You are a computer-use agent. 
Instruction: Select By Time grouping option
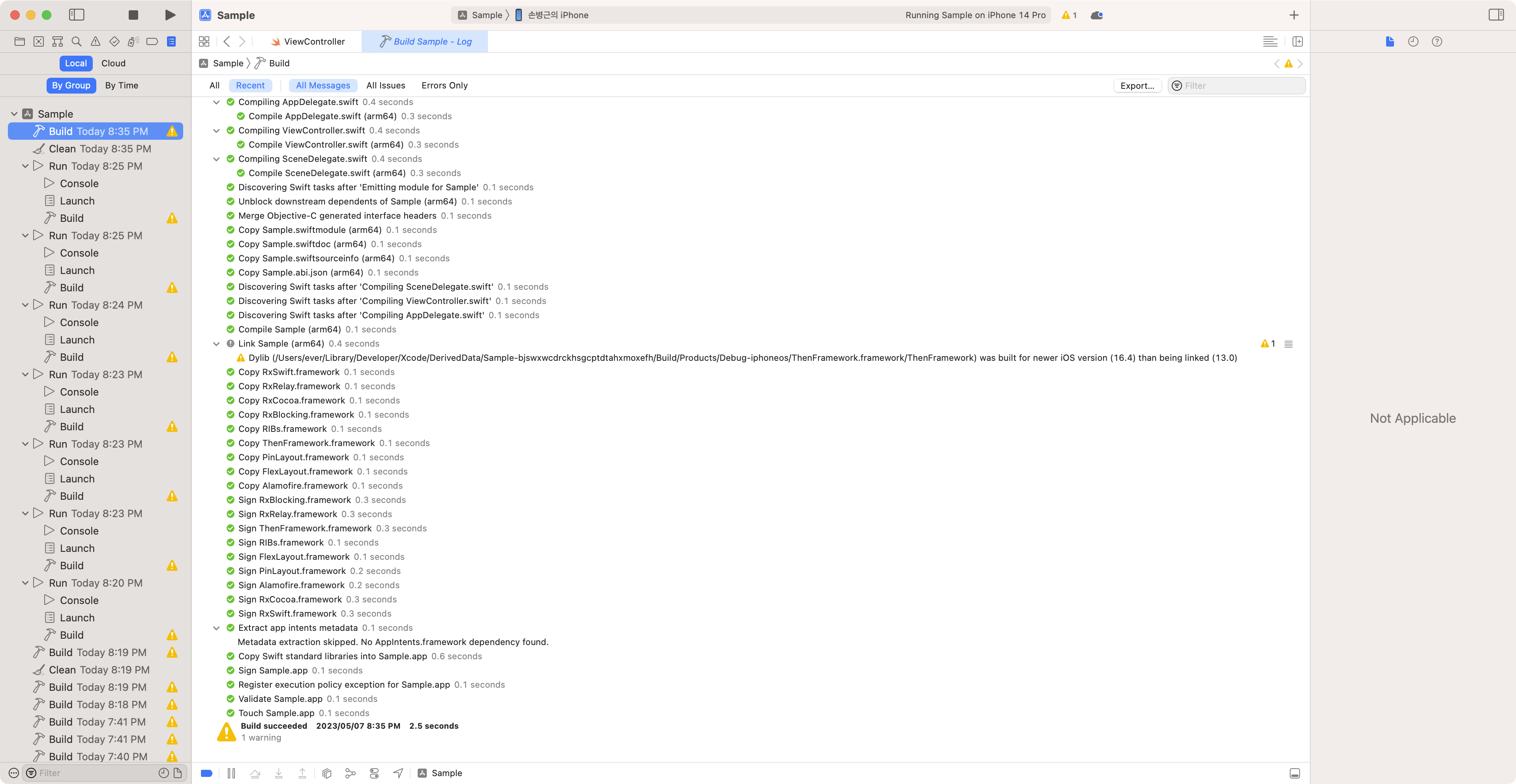[x=121, y=85]
